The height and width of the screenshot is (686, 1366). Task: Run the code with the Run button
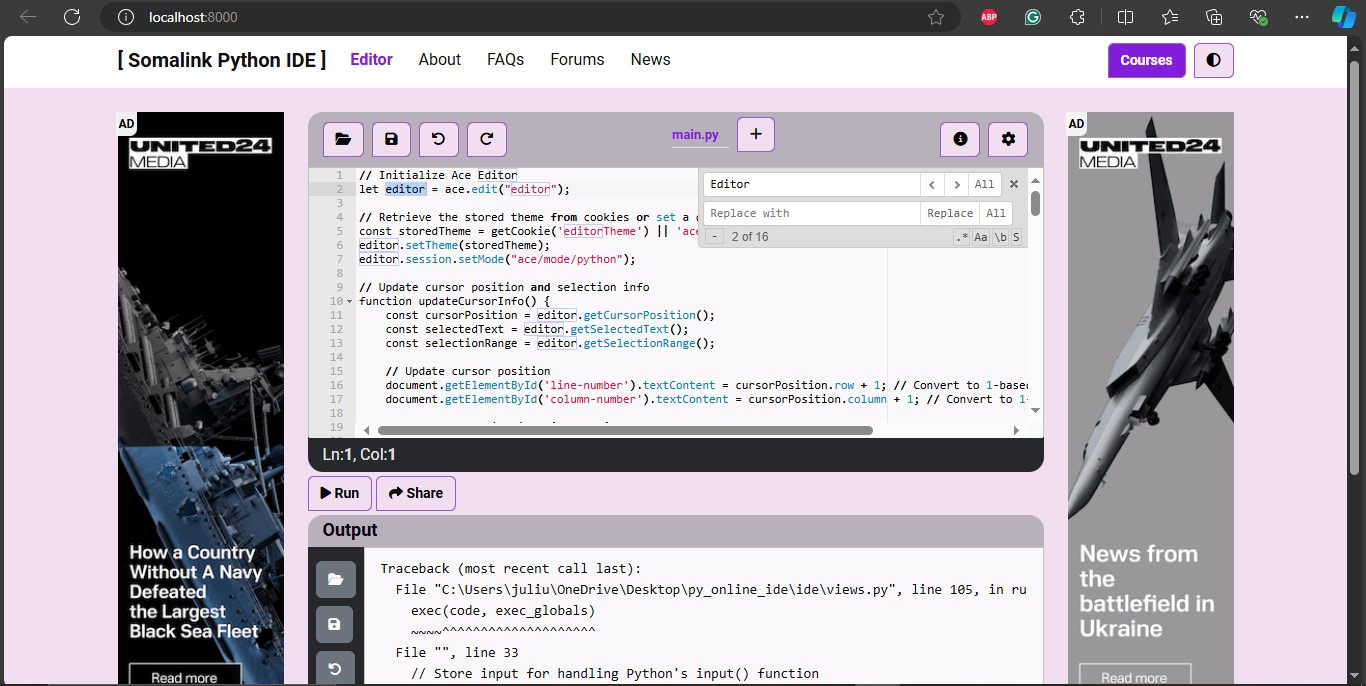pos(340,493)
